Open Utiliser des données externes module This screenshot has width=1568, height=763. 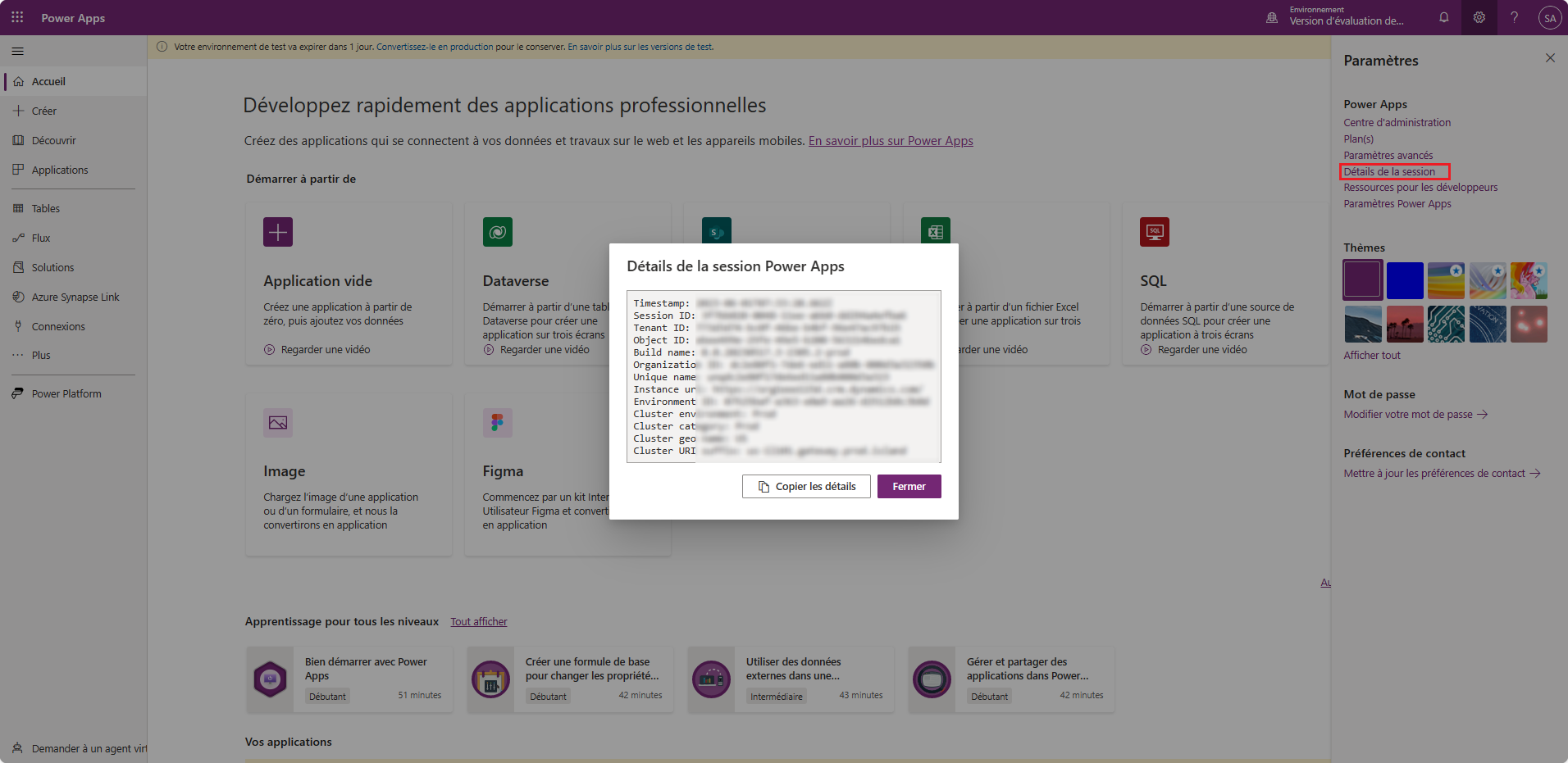pos(791,679)
